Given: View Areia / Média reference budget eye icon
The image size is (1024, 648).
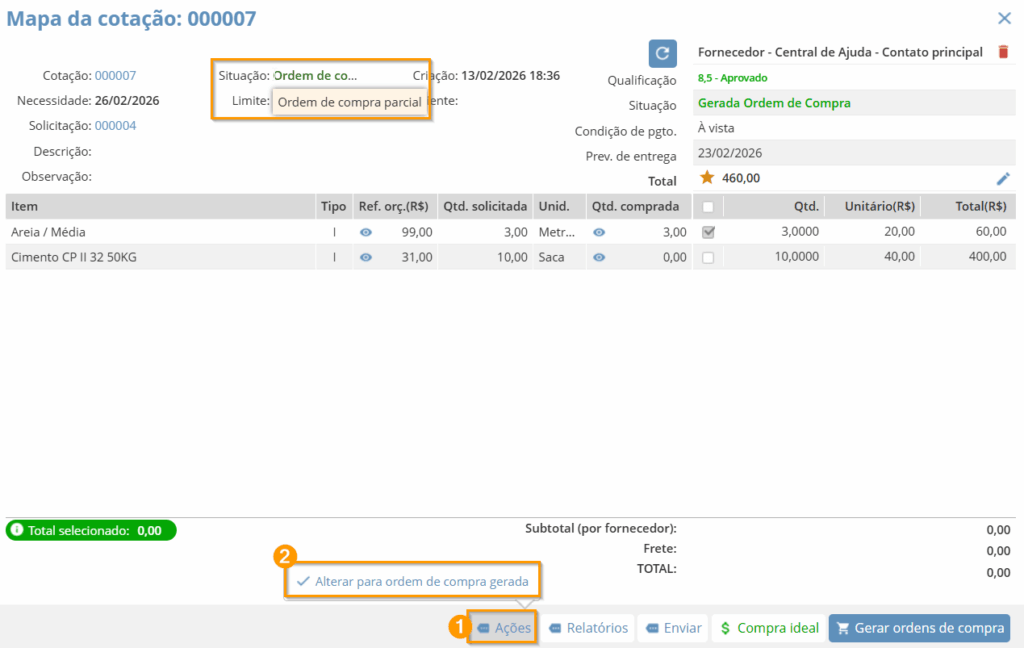Looking at the screenshot, I should tap(366, 232).
